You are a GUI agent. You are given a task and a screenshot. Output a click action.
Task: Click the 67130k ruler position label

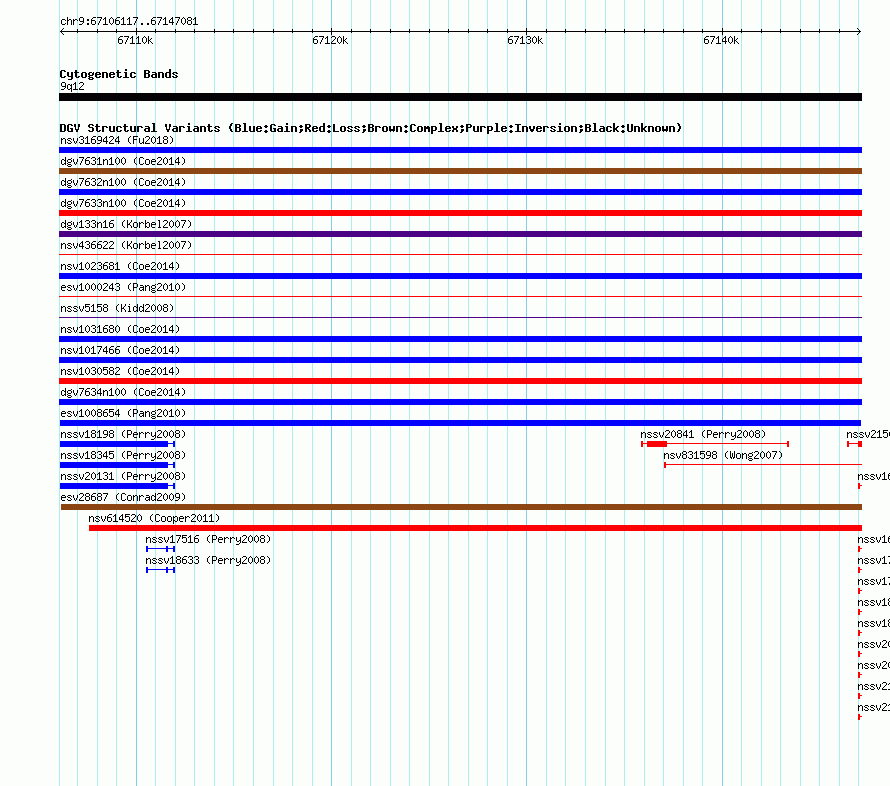point(525,40)
